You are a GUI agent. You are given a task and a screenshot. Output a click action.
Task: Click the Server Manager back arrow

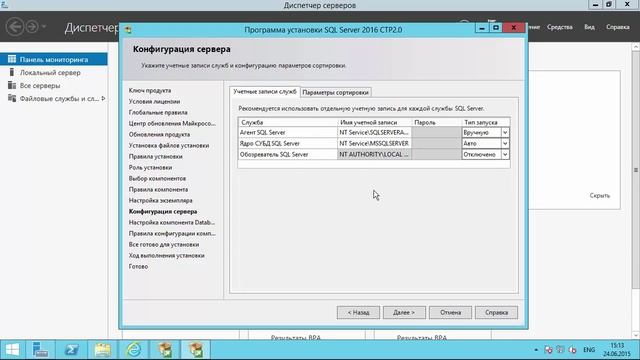click(x=15, y=27)
